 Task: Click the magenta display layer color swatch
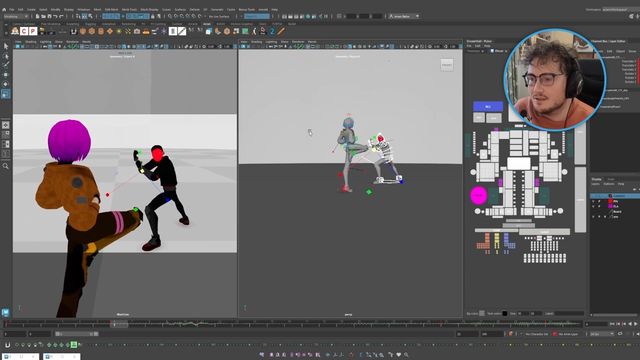coord(611,207)
